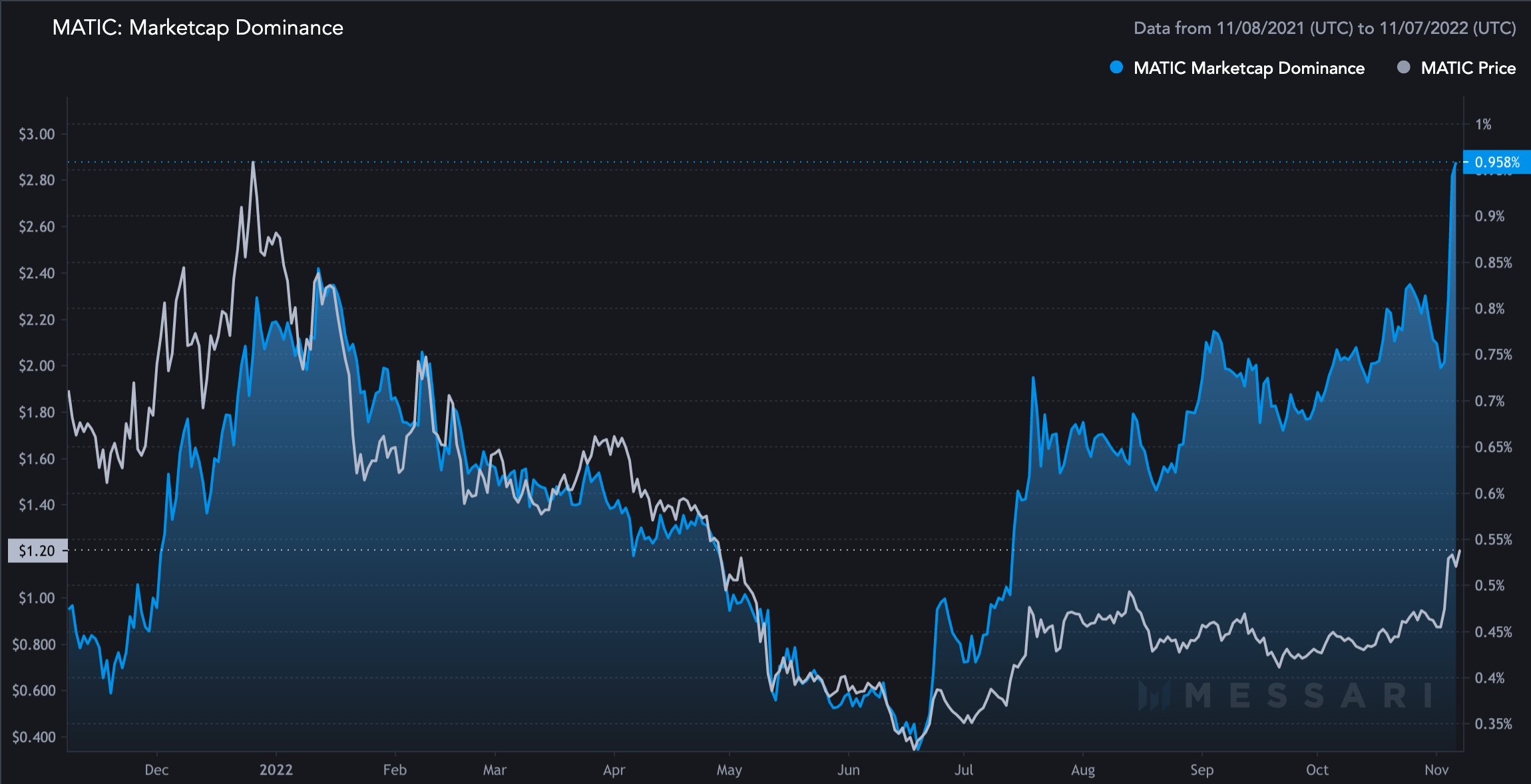Viewport: 1531px width, 784px height.
Task: Click the 0.65% dominance axis label
Action: pos(1494,447)
